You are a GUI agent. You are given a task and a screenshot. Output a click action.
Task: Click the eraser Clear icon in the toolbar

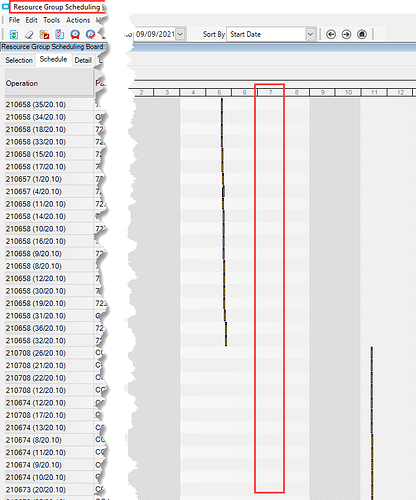(29, 34)
